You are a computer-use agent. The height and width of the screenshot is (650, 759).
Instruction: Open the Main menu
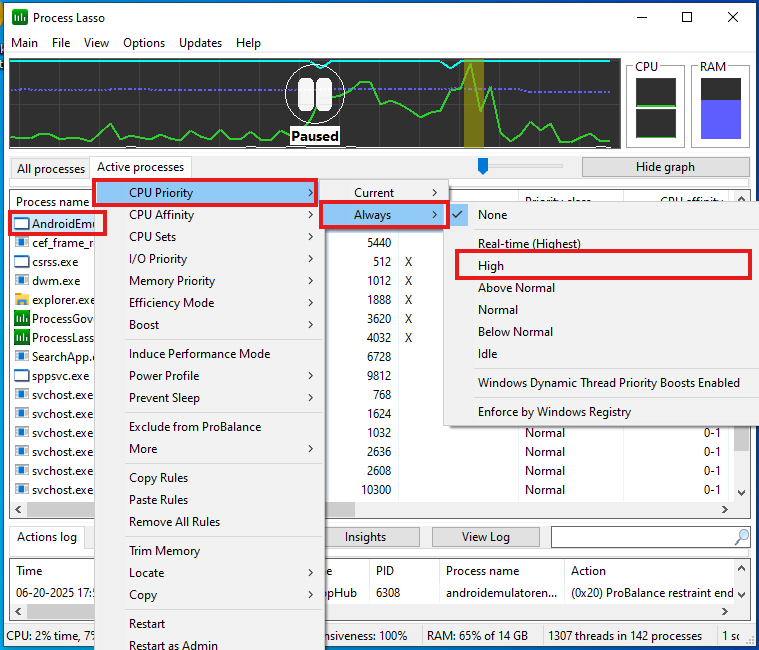click(x=25, y=43)
